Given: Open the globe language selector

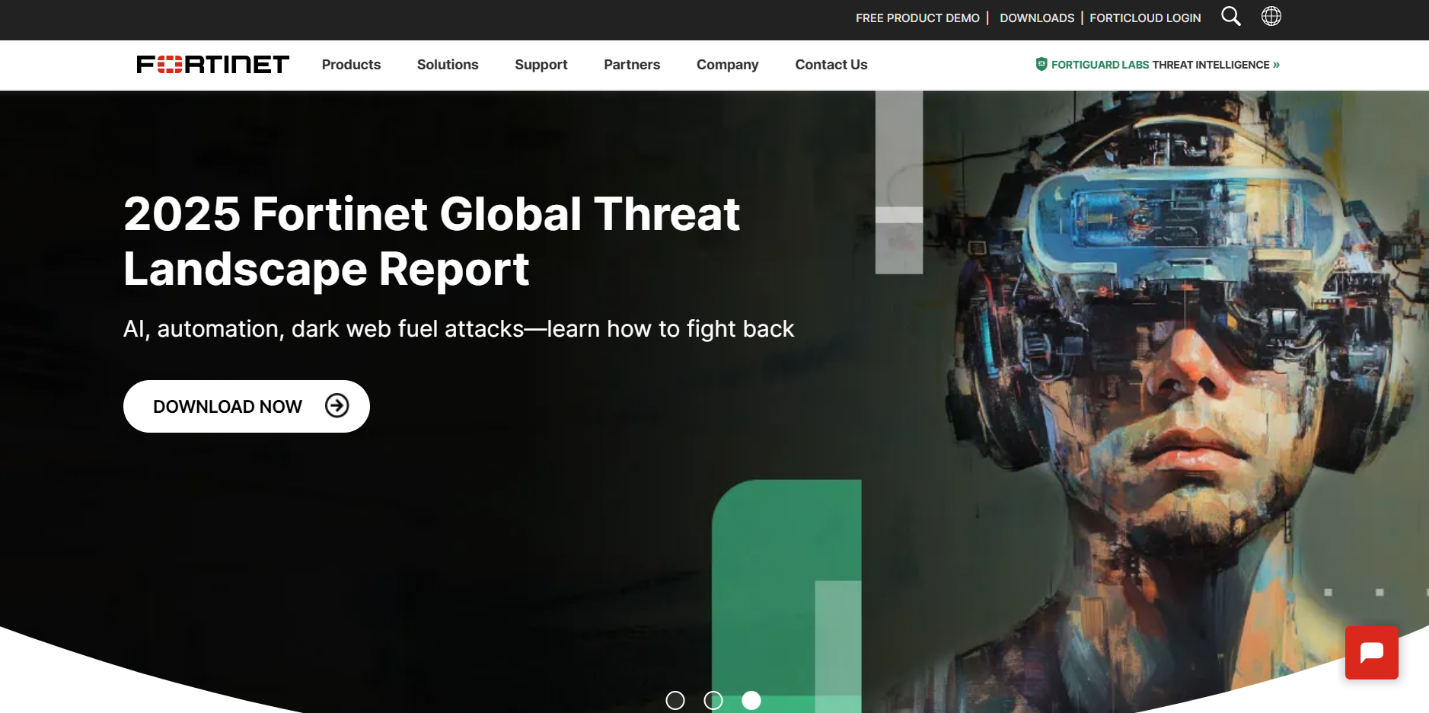Looking at the screenshot, I should (x=1271, y=17).
